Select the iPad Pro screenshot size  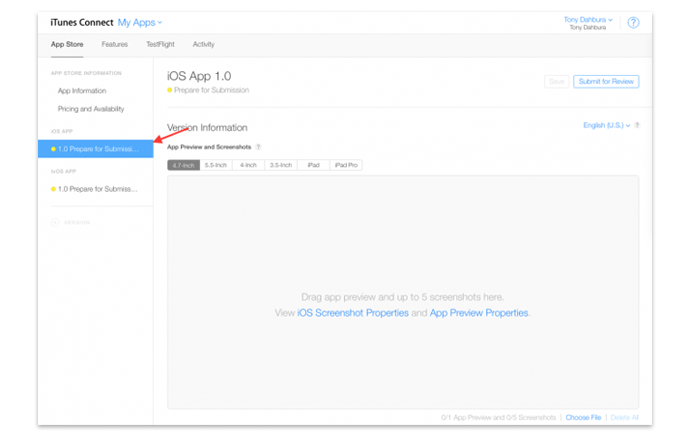click(x=346, y=165)
